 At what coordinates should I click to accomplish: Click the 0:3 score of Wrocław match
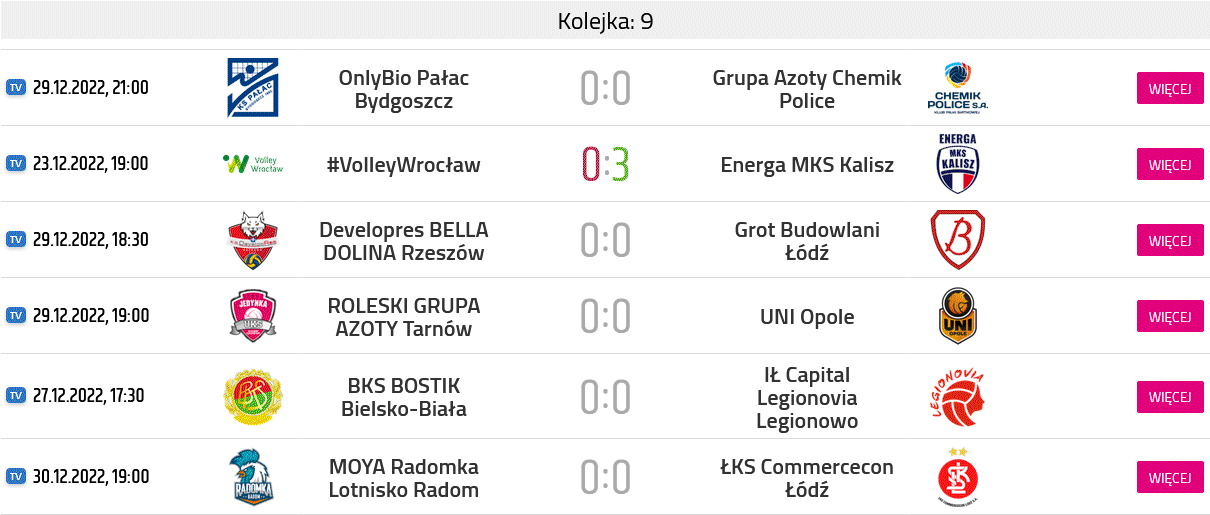[605, 165]
